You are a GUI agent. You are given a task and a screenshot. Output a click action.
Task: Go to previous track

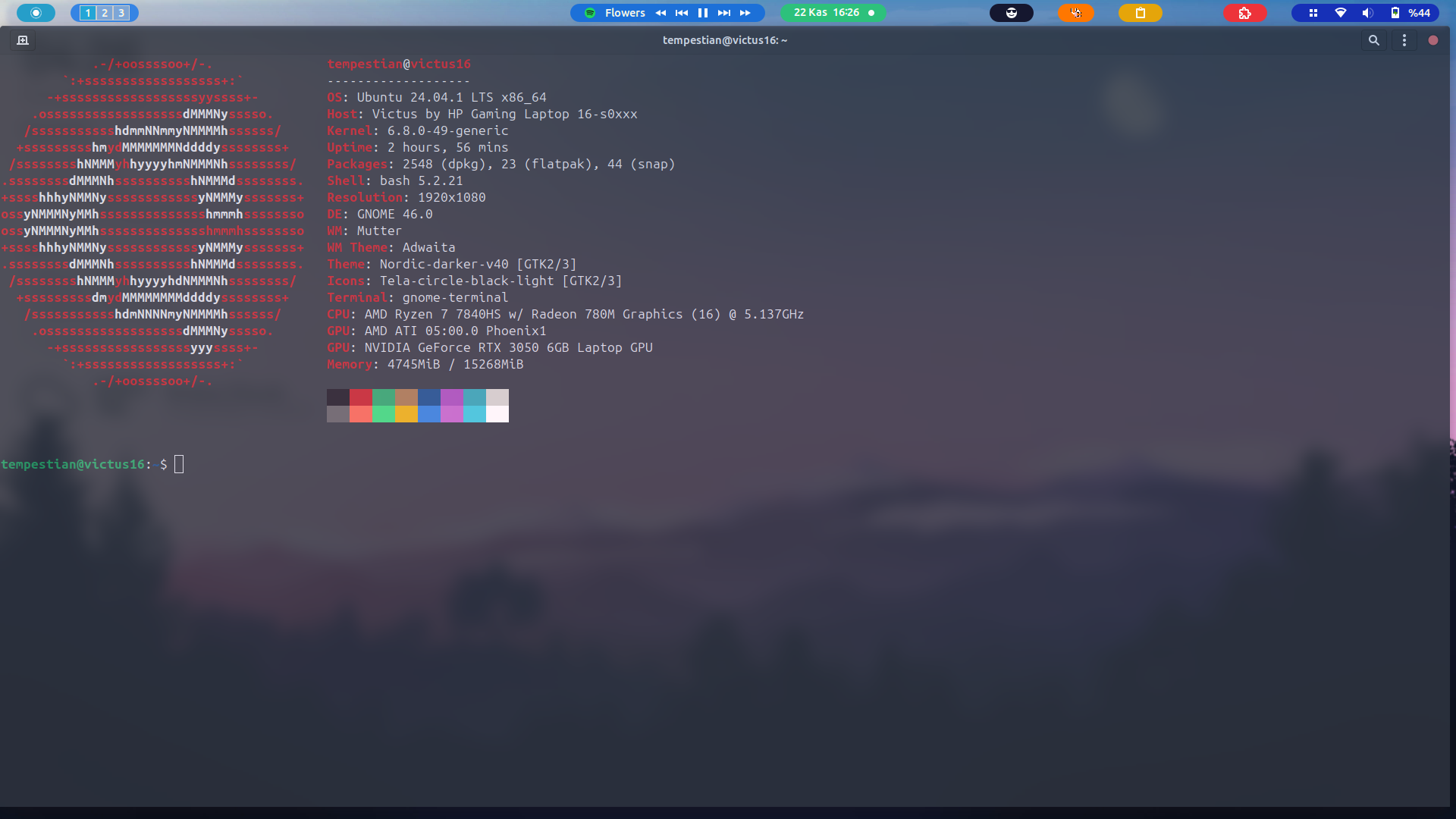pos(682,13)
